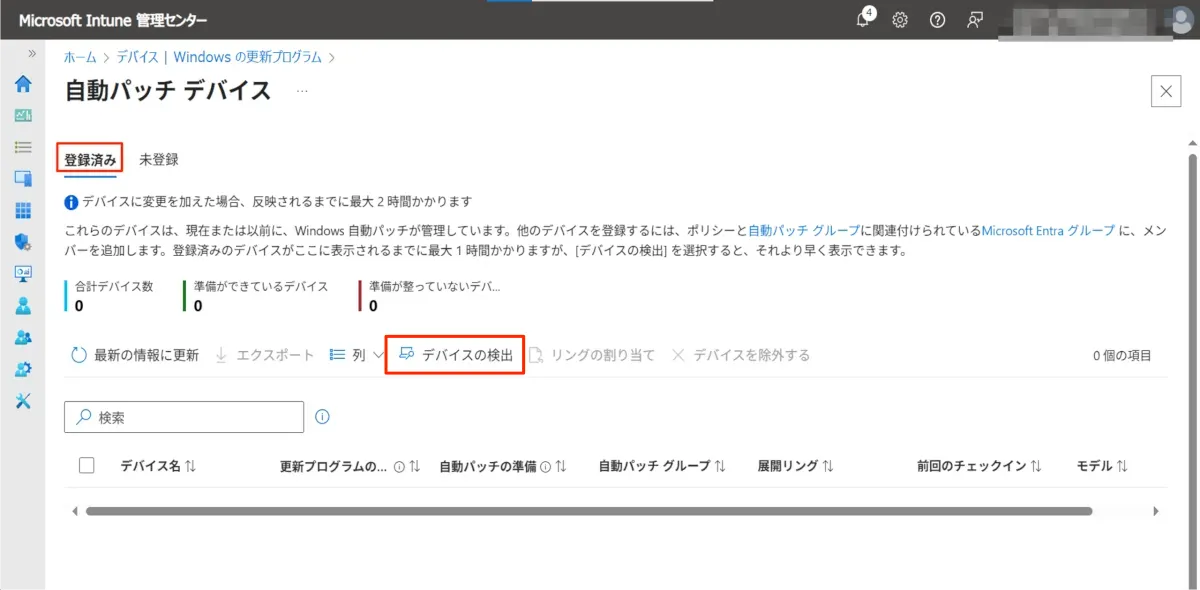This screenshot has height=590, width=1200.
Task: Open Troubleshooting tools icon in sidebar
Action: pos(23,401)
